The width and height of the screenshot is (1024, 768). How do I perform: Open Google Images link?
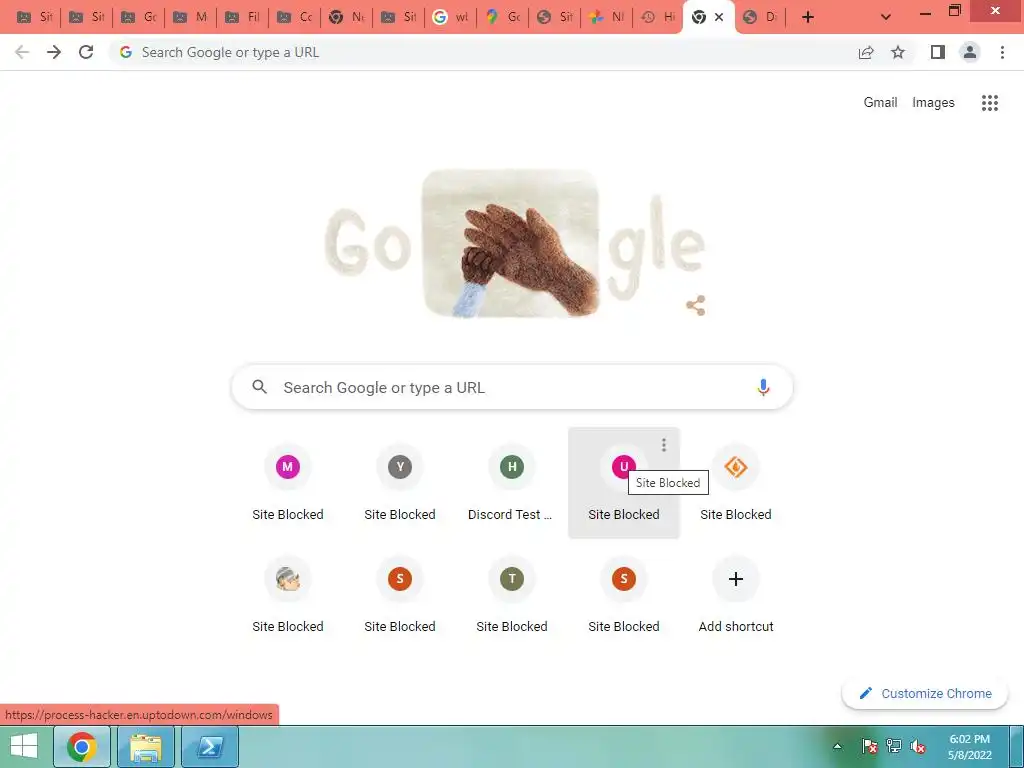(933, 103)
